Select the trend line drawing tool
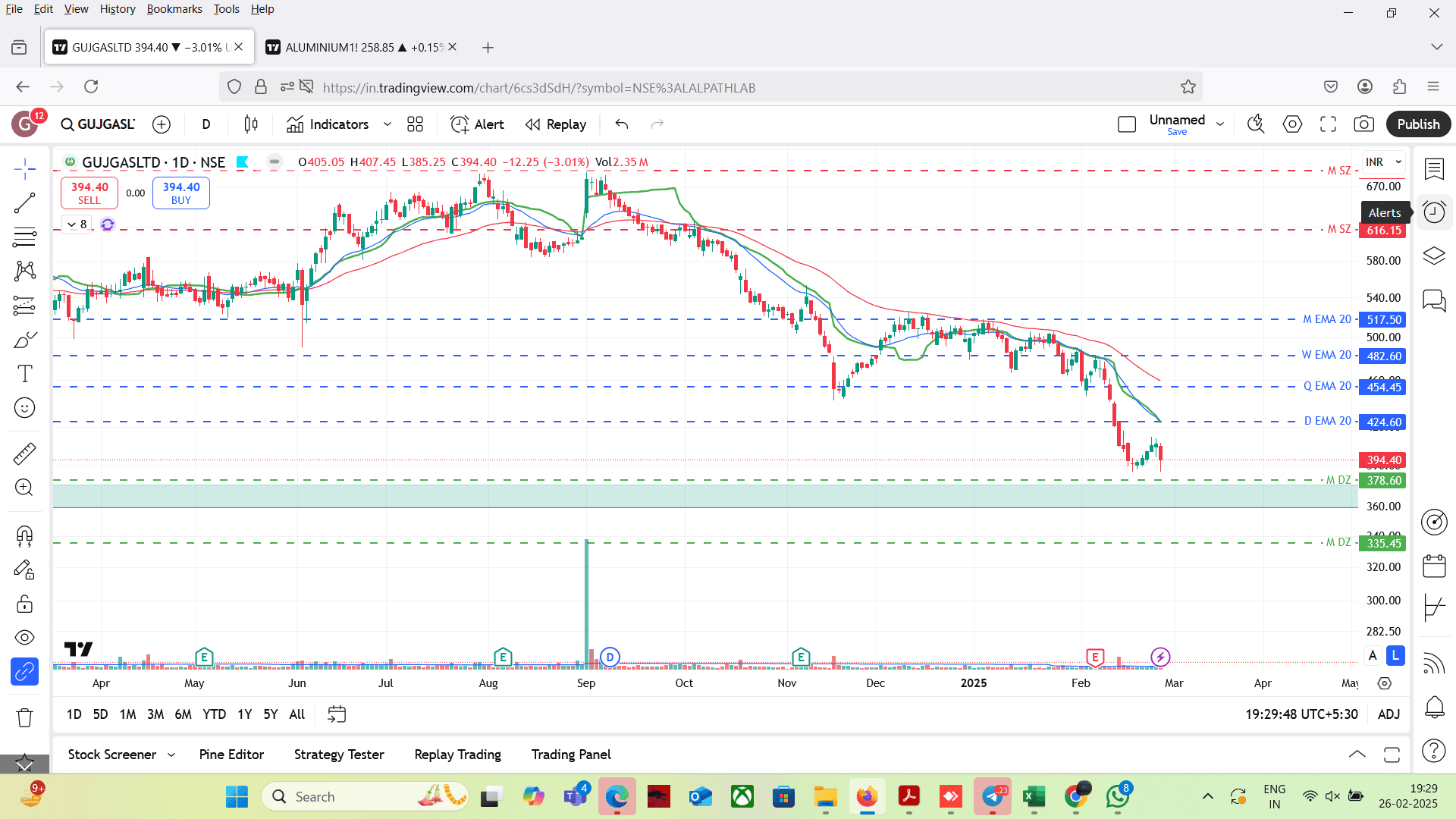Viewport: 1456px width, 819px height. tap(24, 203)
